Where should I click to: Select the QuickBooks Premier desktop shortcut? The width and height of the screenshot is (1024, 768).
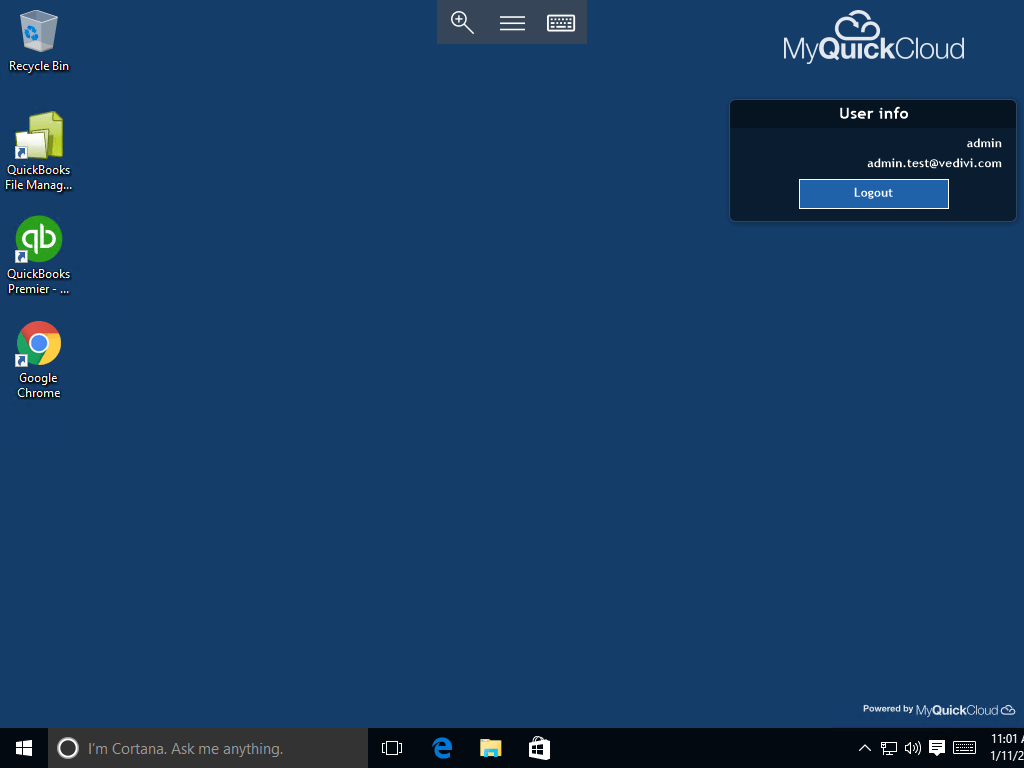39,255
